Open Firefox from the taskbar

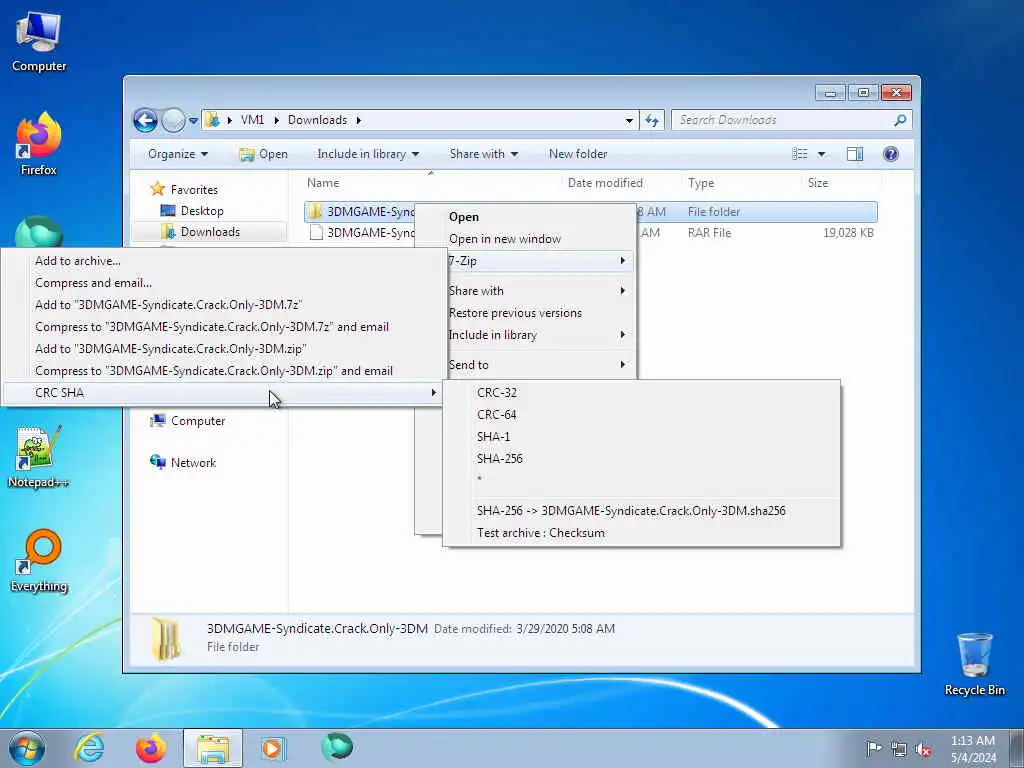click(151, 748)
